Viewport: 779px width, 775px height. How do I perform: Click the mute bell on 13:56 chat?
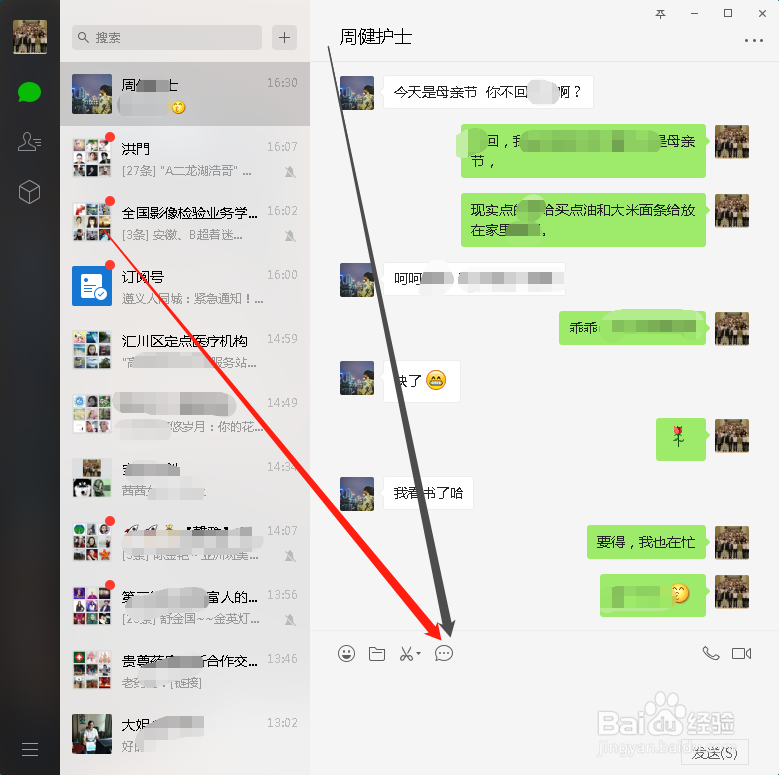pyautogui.click(x=290, y=620)
